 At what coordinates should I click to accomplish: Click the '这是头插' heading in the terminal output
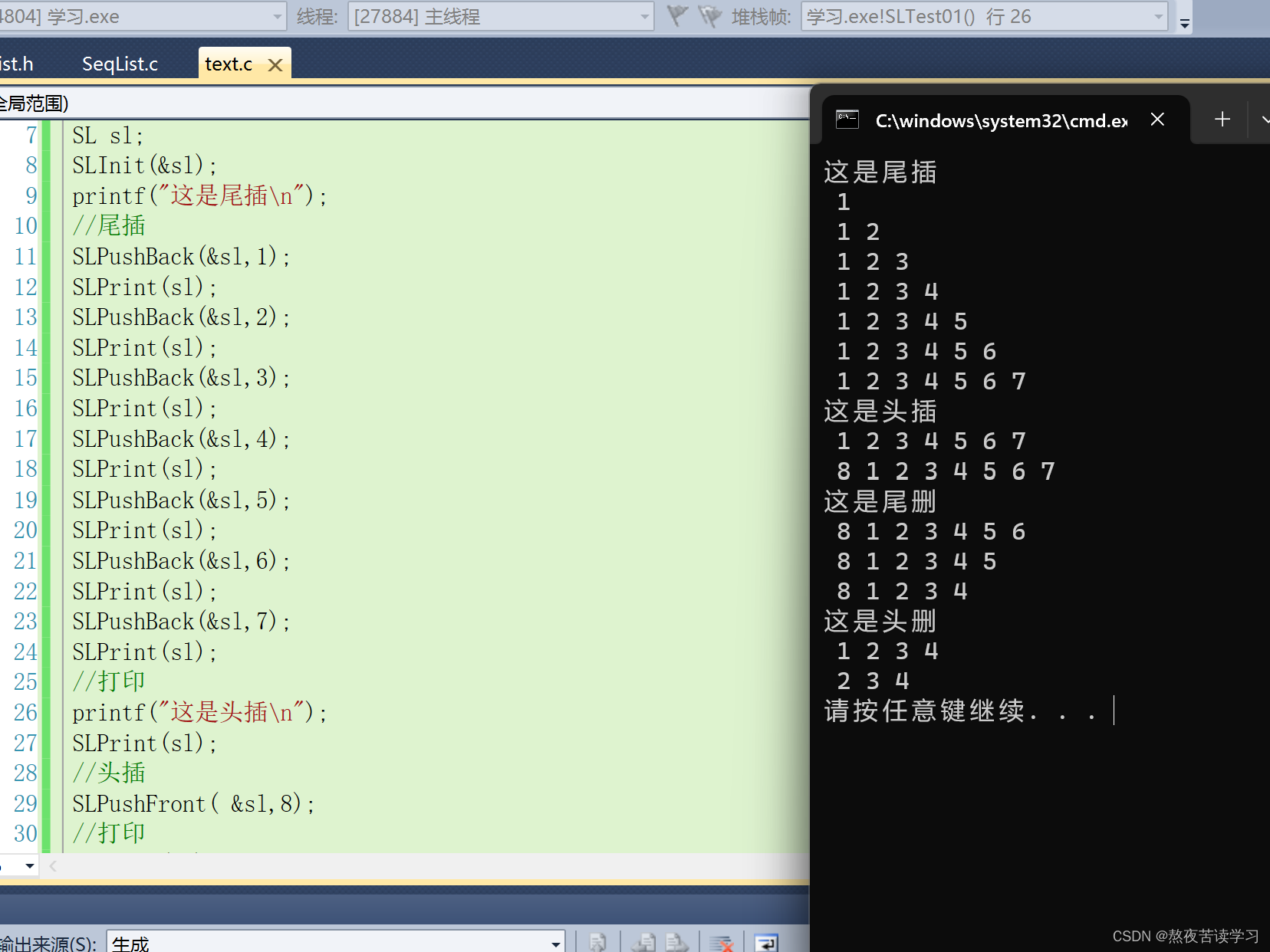880,411
